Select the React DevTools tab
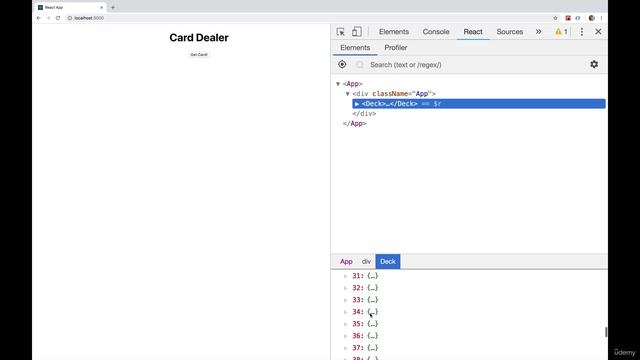Viewport: 640px width, 360px height. coord(473,32)
